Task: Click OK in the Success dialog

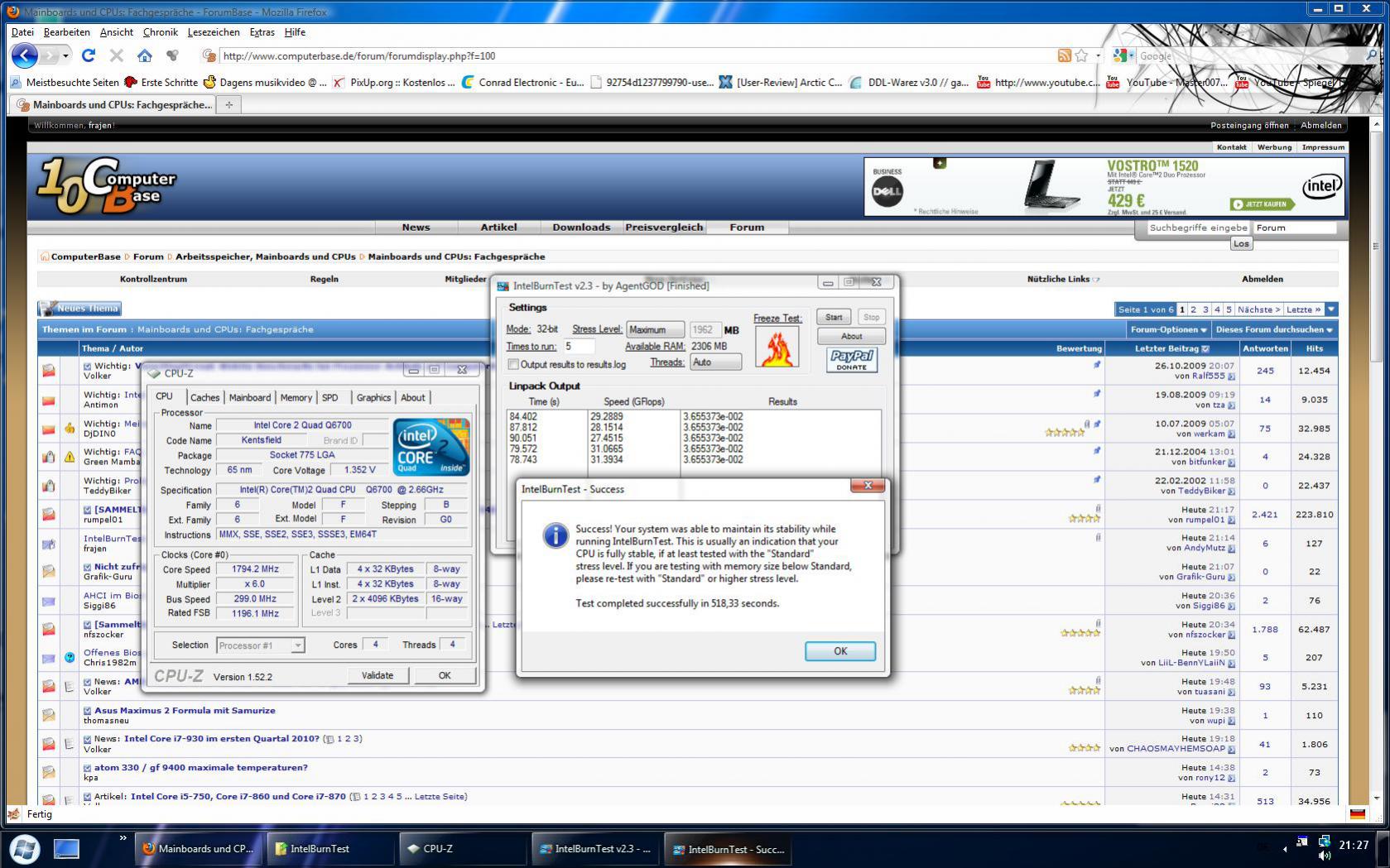Action: click(x=840, y=651)
